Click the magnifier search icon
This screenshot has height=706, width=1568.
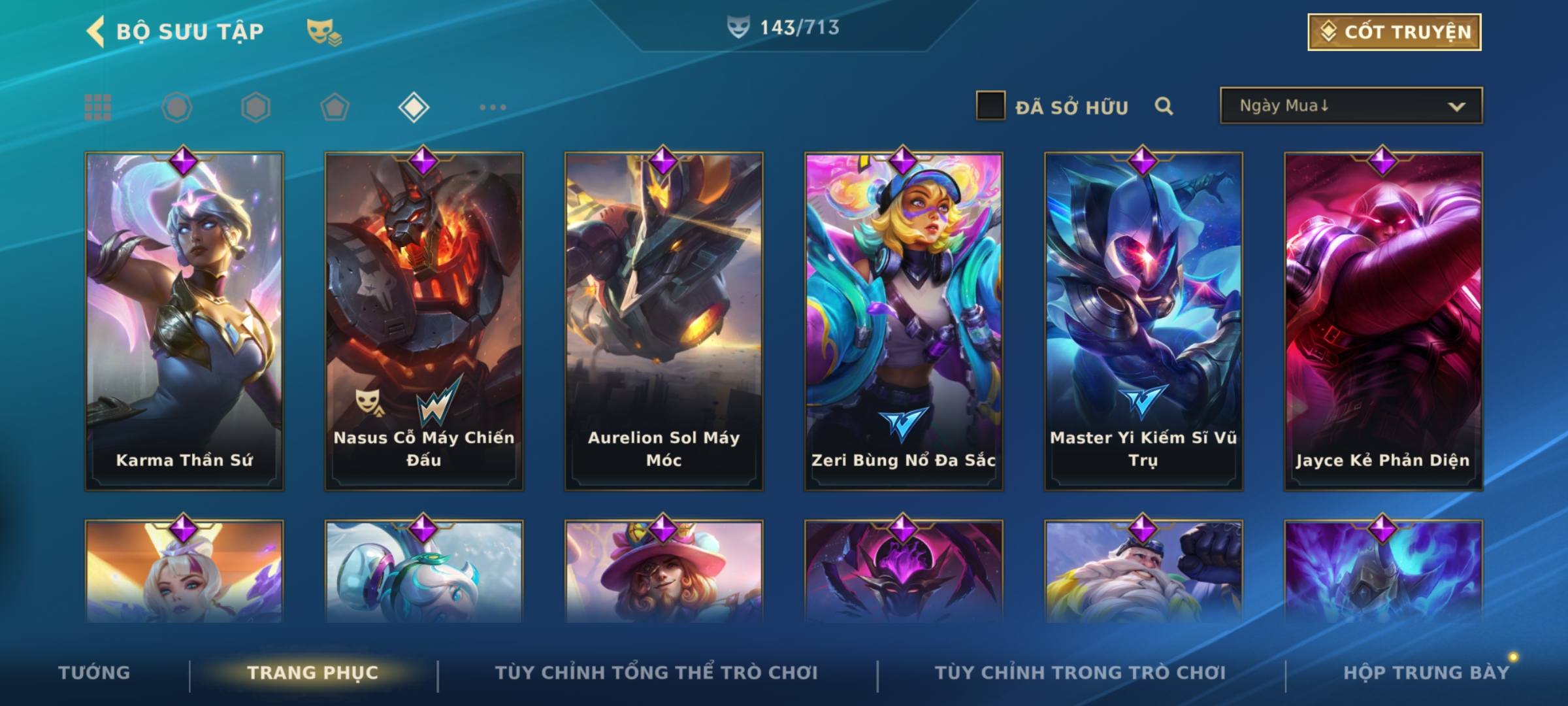(1164, 106)
